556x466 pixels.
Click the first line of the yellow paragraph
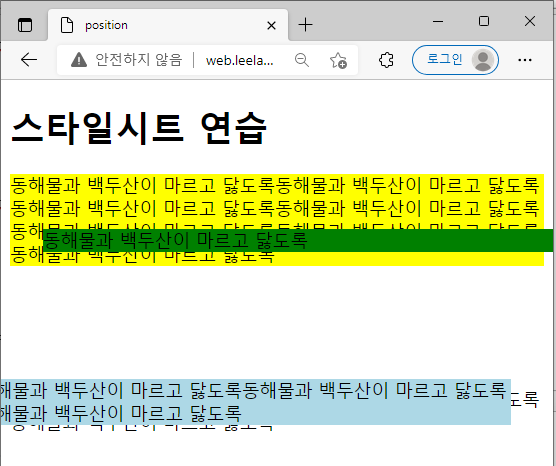(275, 185)
